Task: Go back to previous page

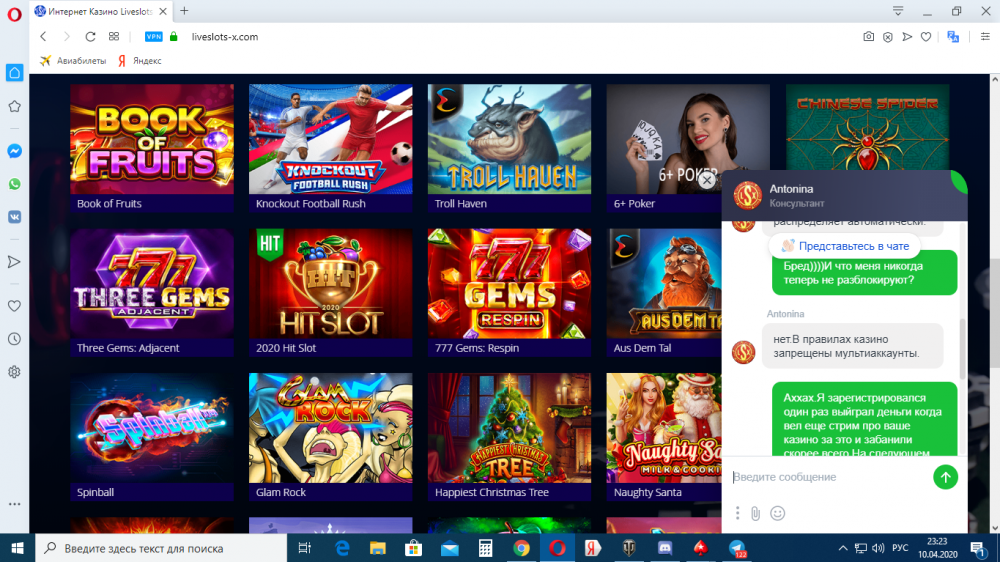Action: [43, 37]
